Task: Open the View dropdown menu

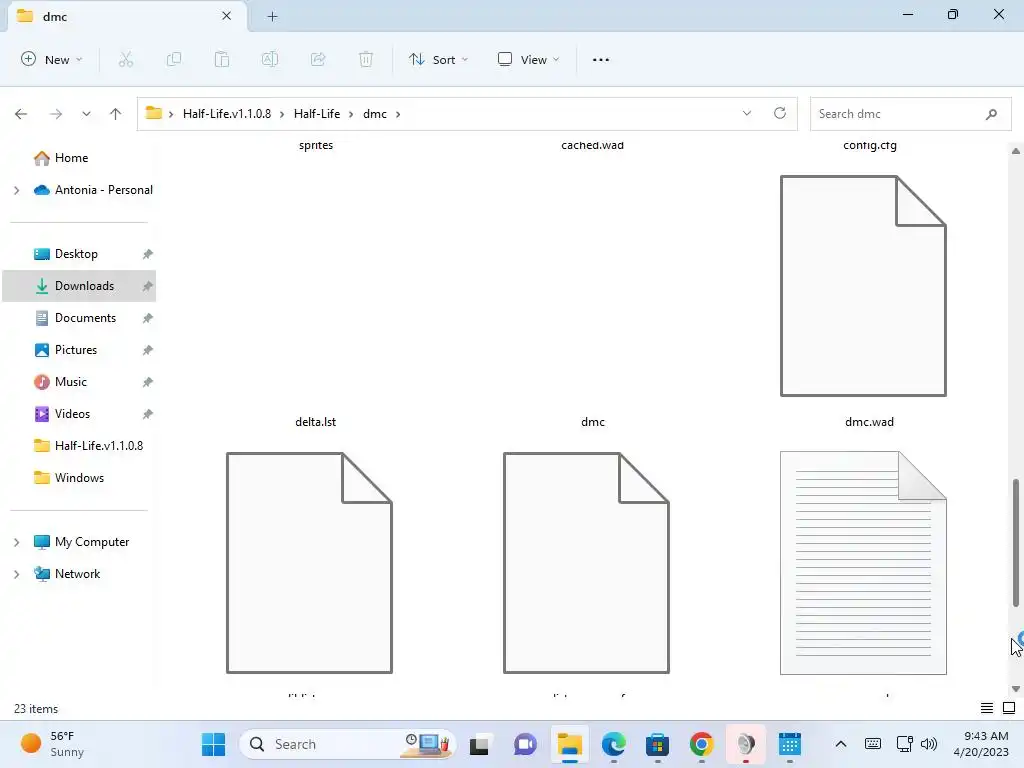Action: pyautogui.click(x=528, y=59)
